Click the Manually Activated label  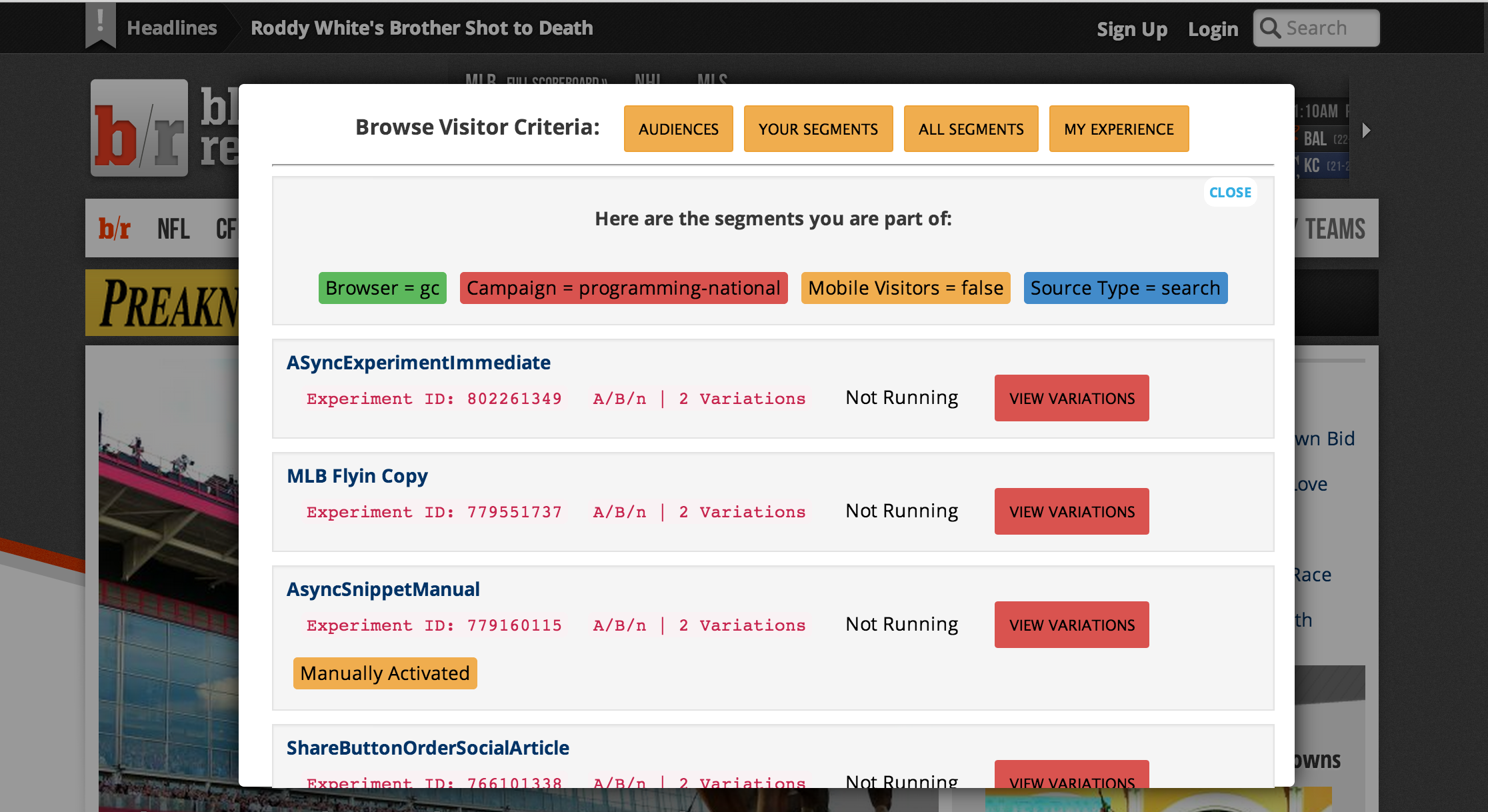click(385, 673)
